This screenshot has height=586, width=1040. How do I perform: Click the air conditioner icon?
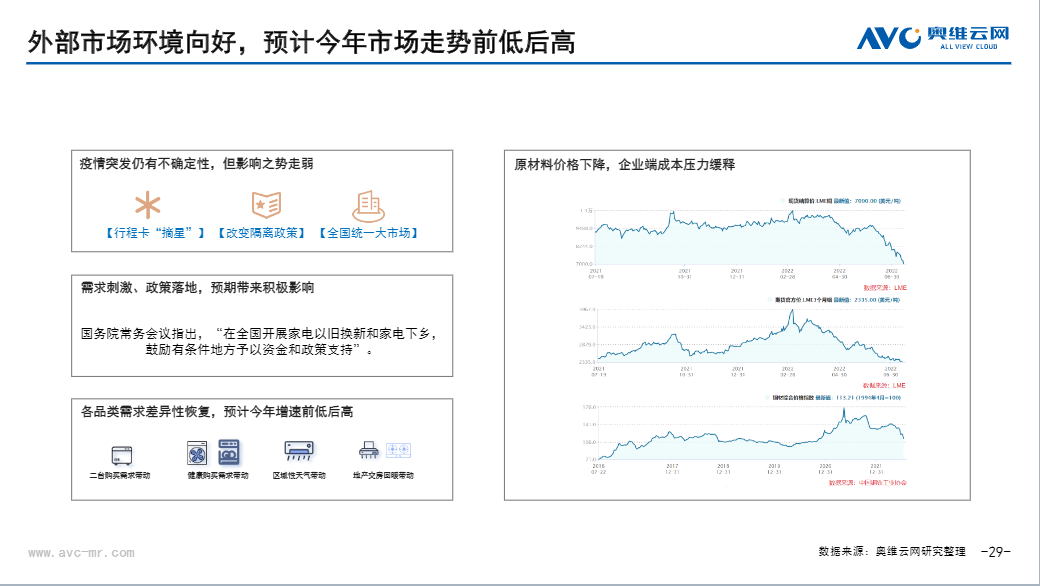[x=299, y=451]
